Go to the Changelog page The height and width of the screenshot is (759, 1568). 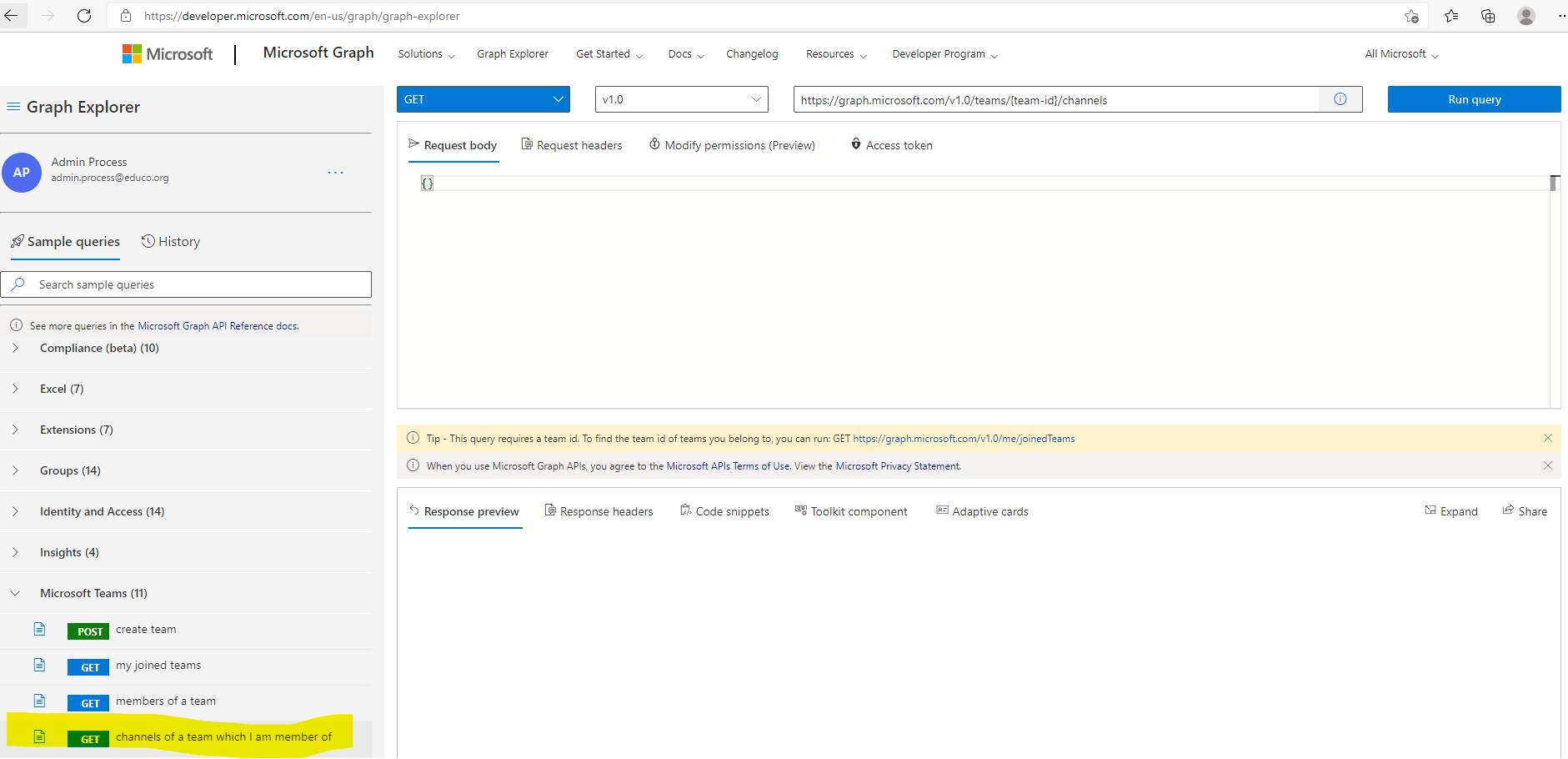point(752,54)
